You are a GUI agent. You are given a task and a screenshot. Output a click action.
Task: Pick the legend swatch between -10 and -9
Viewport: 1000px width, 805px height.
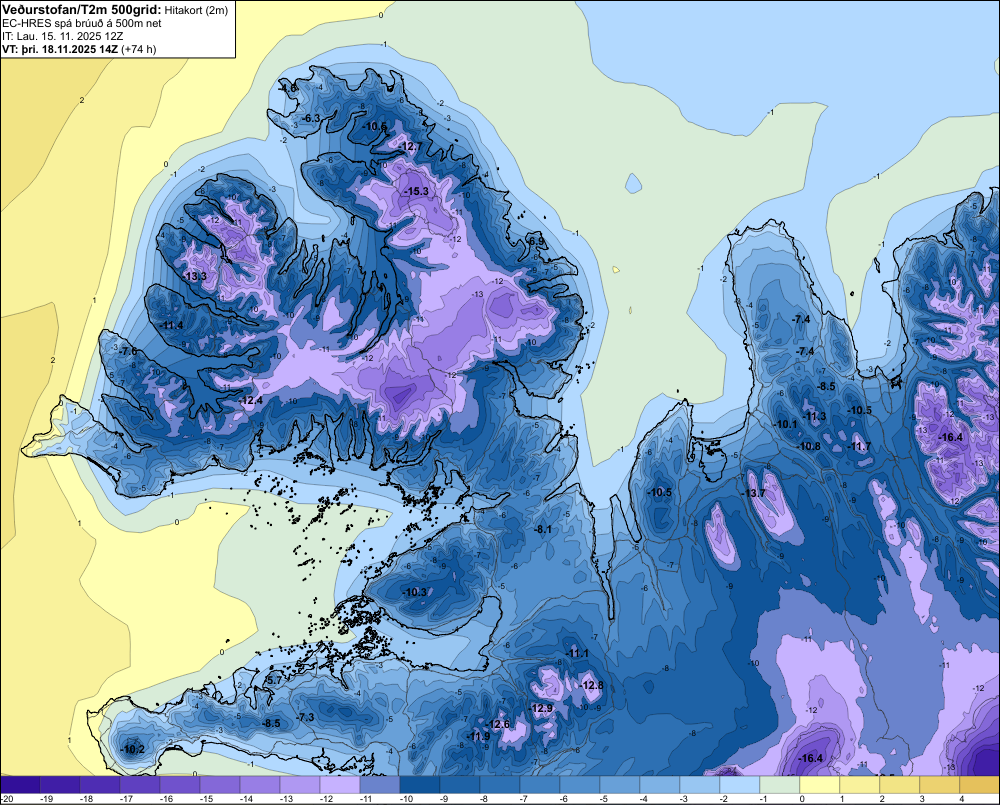(420, 785)
